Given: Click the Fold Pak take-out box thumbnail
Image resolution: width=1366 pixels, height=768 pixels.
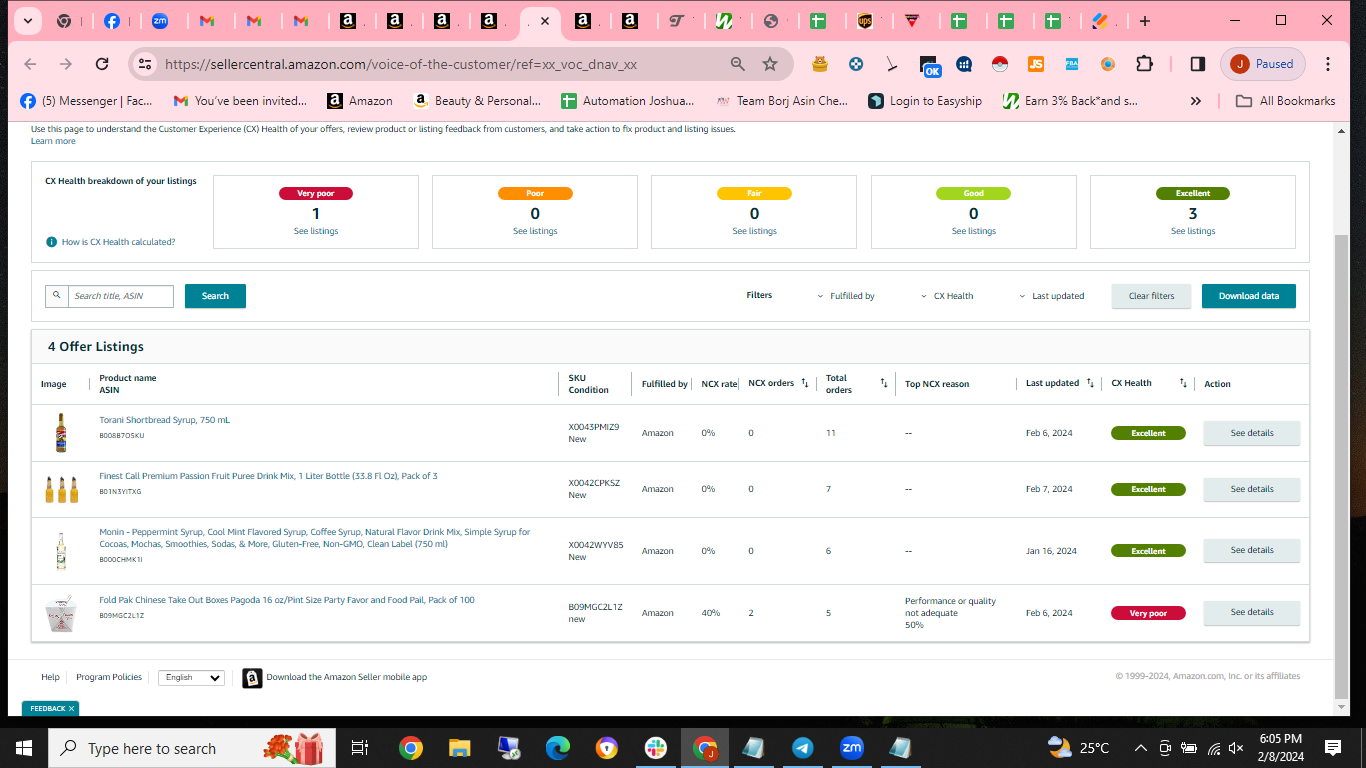Looking at the screenshot, I should click(60, 613).
